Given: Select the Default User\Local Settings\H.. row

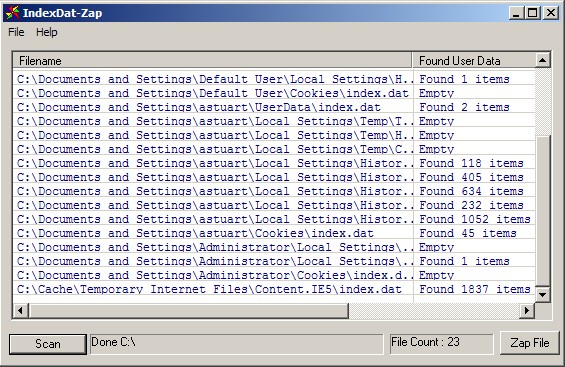Looking at the screenshot, I should click(x=274, y=79).
